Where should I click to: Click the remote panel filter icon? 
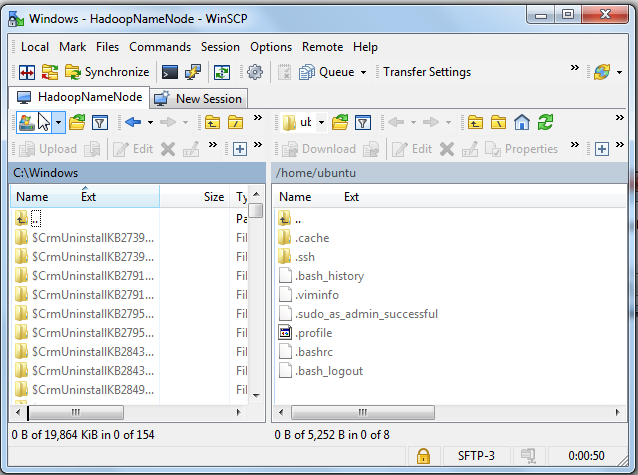pos(364,122)
